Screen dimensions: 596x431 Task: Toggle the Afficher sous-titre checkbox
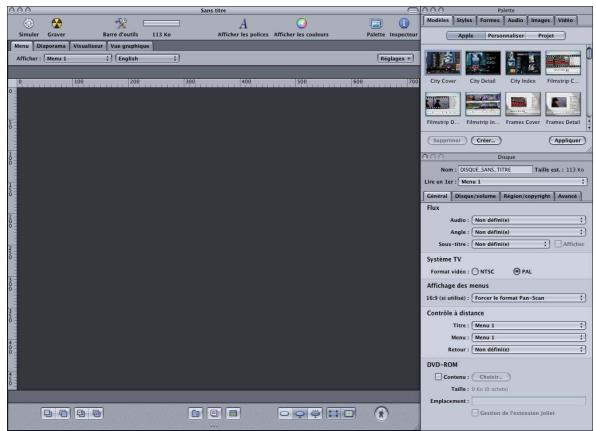pos(558,244)
